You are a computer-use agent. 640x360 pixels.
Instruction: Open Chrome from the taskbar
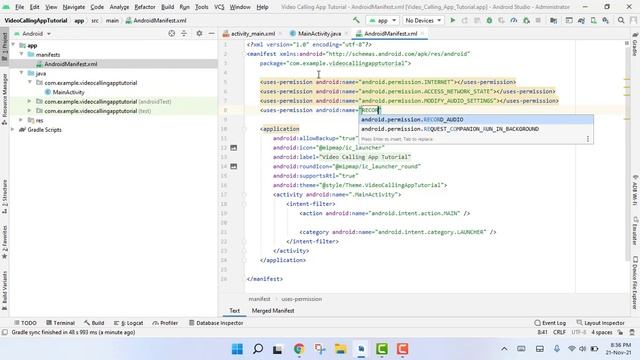299,349
